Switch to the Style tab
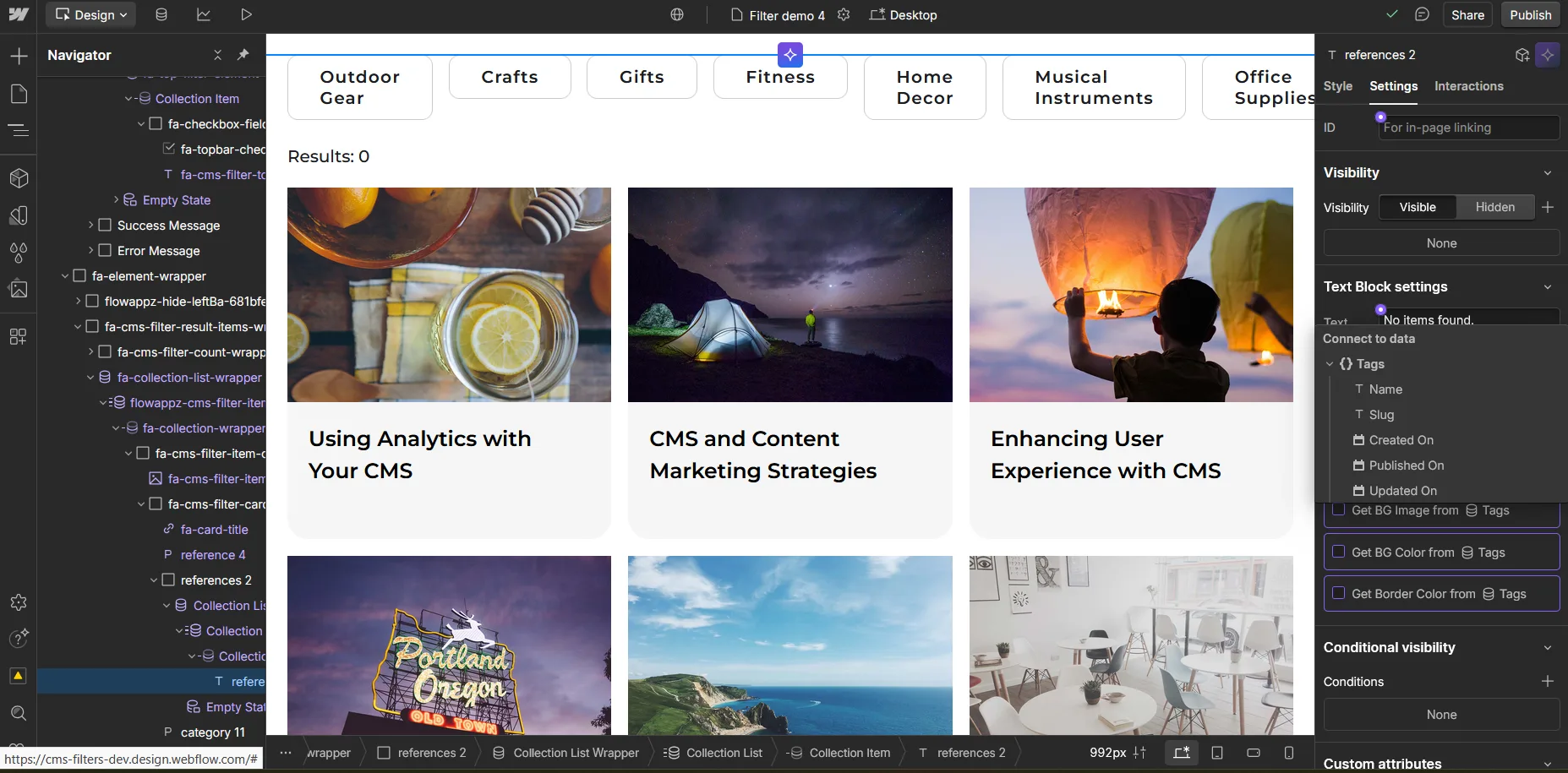 click(1337, 86)
